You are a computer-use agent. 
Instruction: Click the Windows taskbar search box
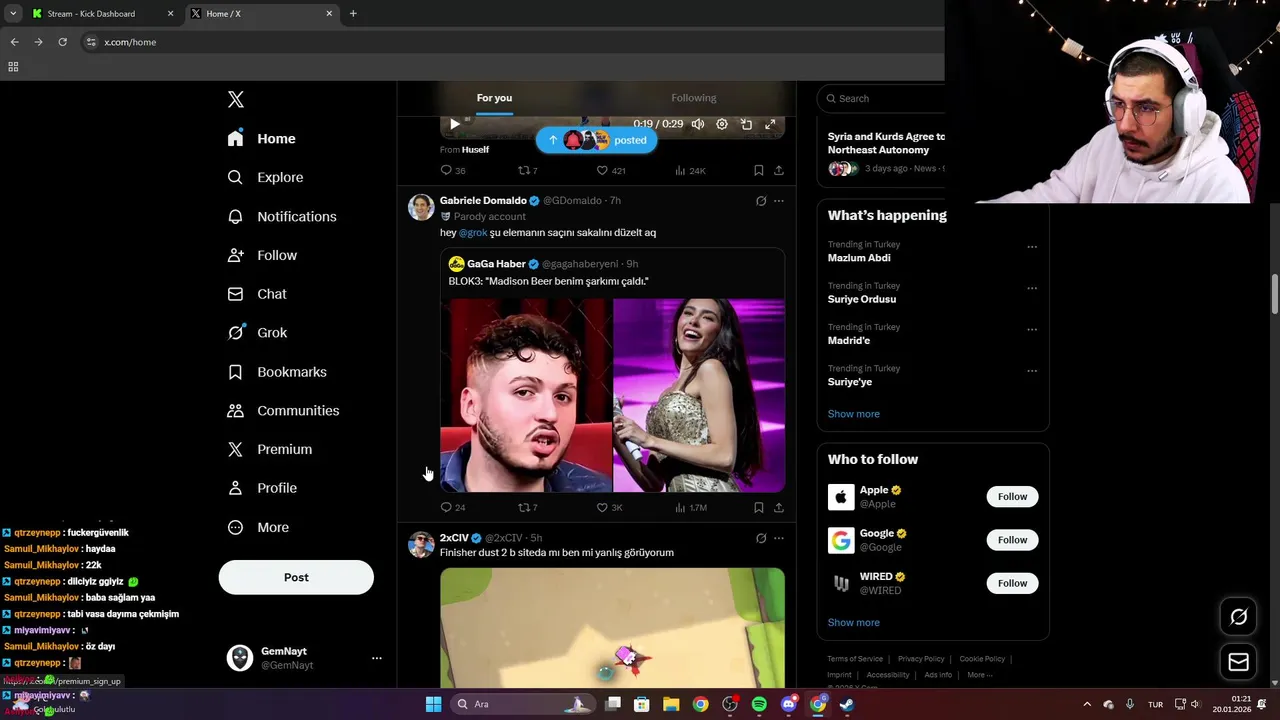[x=523, y=704]
